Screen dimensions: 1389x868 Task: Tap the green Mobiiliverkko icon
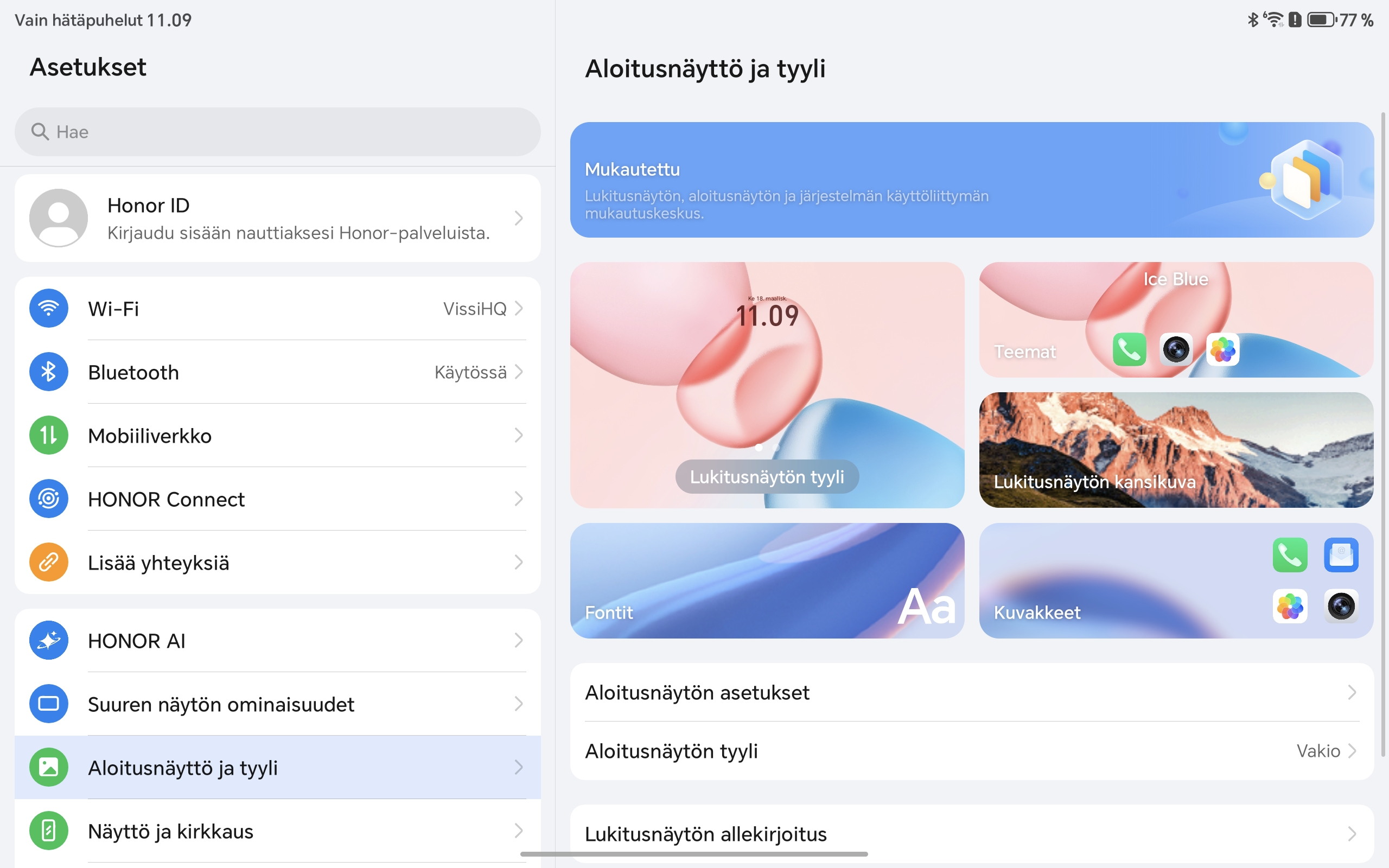(49, 435)
